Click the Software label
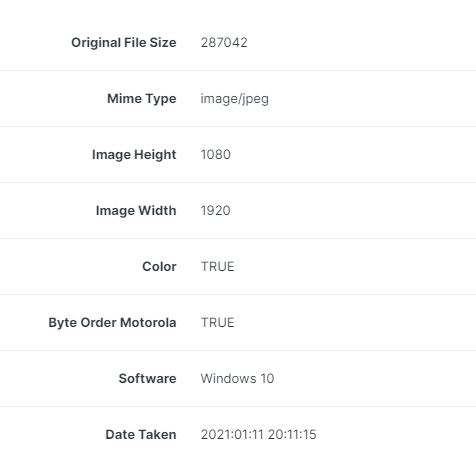Screen dimensions: 476x471 (x=147, y=379)
